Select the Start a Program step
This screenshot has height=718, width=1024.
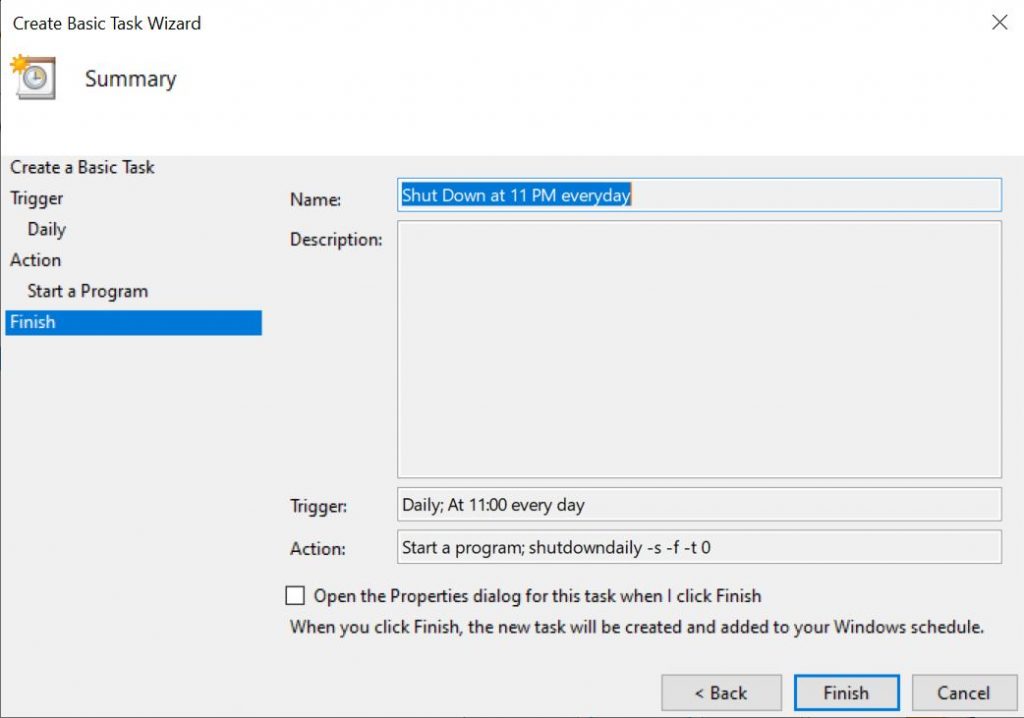coord(88,291)
